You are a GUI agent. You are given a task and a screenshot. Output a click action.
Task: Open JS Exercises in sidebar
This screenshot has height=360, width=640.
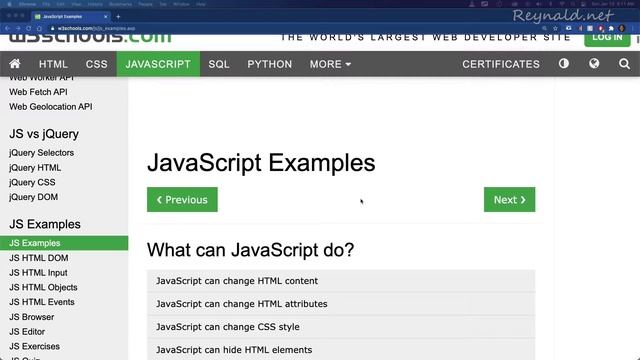tap(34, 346)
